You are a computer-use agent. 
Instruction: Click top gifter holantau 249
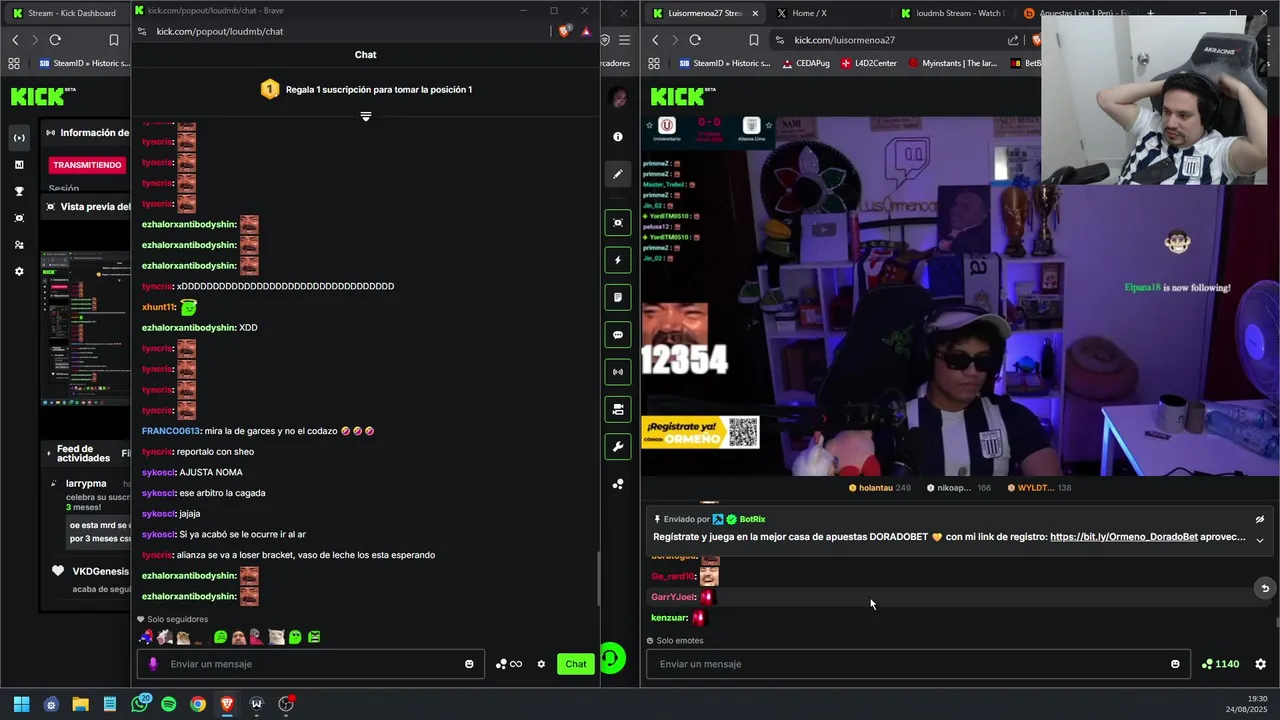[x=880, y=488]
